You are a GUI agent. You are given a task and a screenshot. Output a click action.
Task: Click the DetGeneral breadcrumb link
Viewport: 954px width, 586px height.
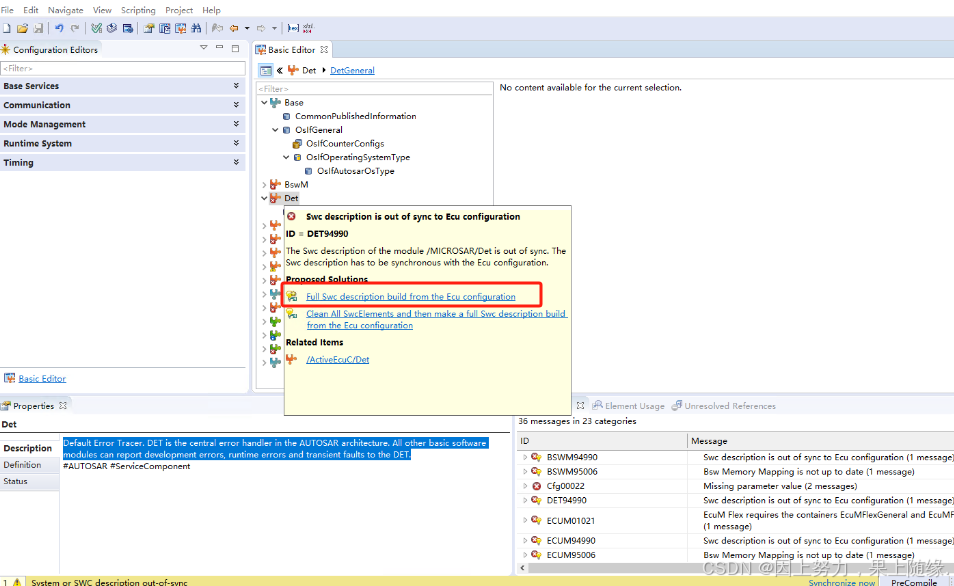352,71
